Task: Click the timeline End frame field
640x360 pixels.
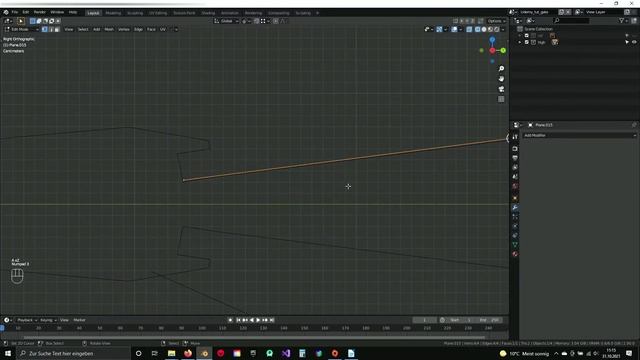Action: (489, 320)
